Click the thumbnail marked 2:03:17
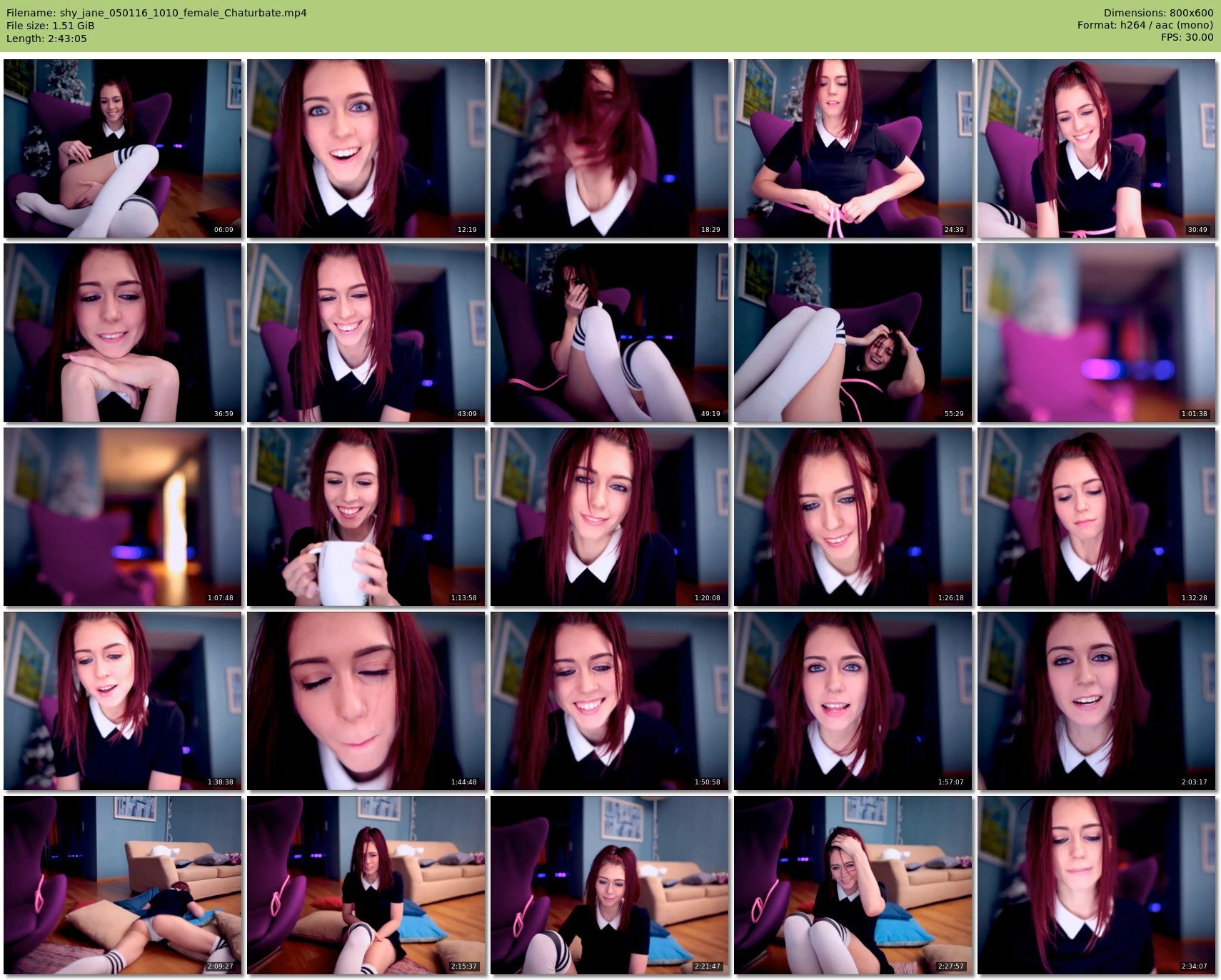 pos(1097,701)
